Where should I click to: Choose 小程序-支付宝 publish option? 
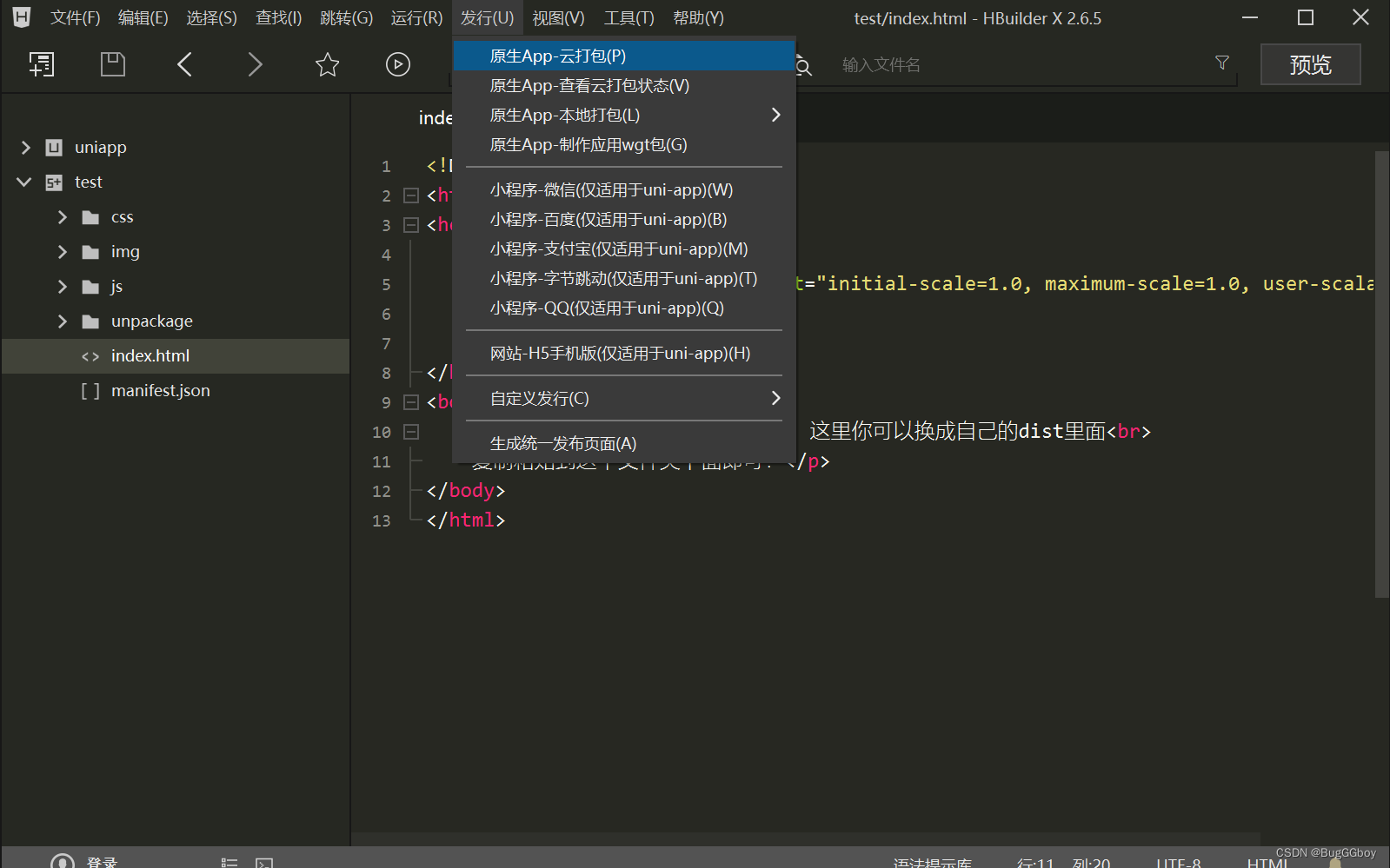623,249
